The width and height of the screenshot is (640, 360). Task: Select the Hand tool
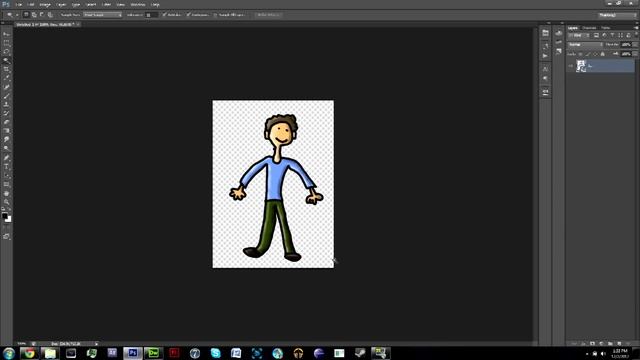click(x=6, y=193)
